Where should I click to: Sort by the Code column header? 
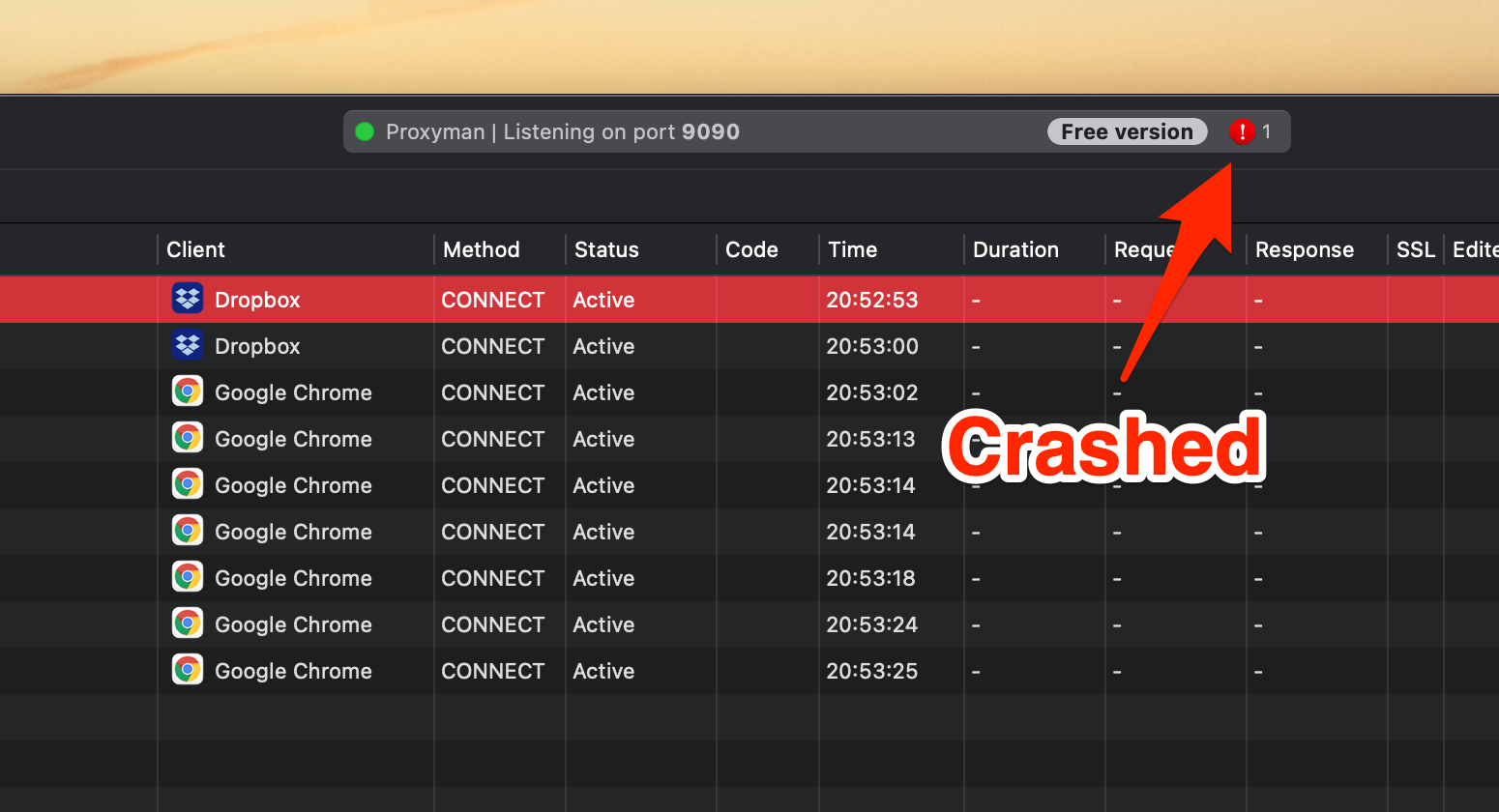751,249
